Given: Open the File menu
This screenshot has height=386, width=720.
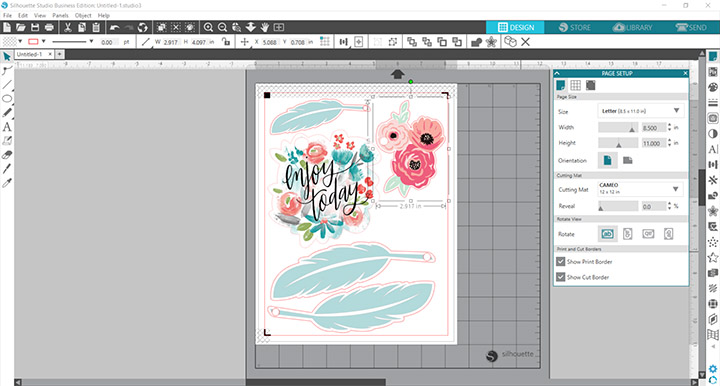Looking at the screenshot, I should click(7, 16).
